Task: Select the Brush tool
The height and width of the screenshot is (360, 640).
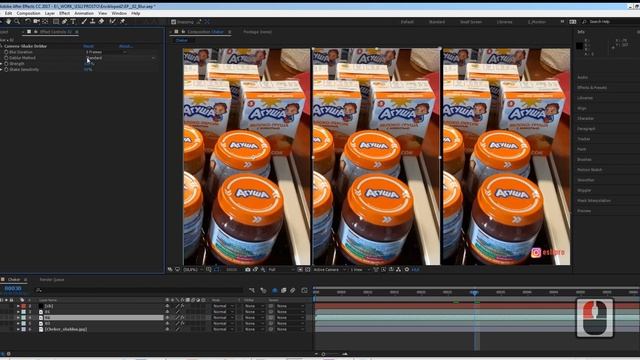Action: pyautogui.click(x=84, y=21)
